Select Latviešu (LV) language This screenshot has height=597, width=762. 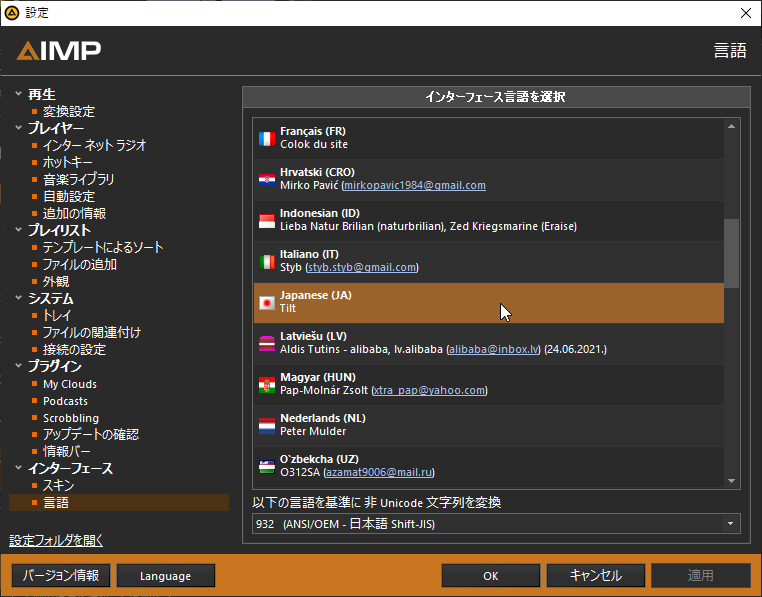tap(489, 344)
